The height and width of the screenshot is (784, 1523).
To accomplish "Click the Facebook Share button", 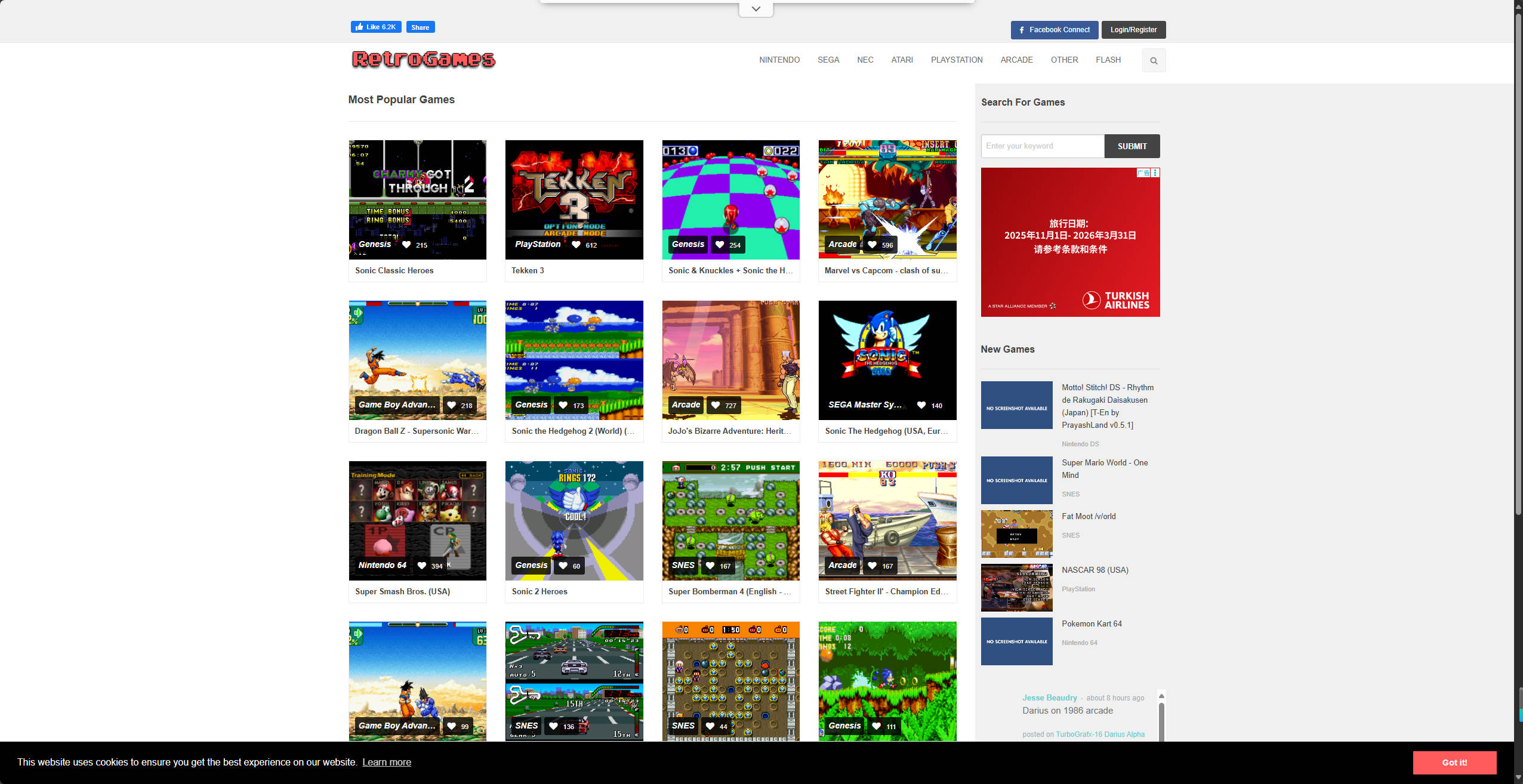I will tap(420, 27).
